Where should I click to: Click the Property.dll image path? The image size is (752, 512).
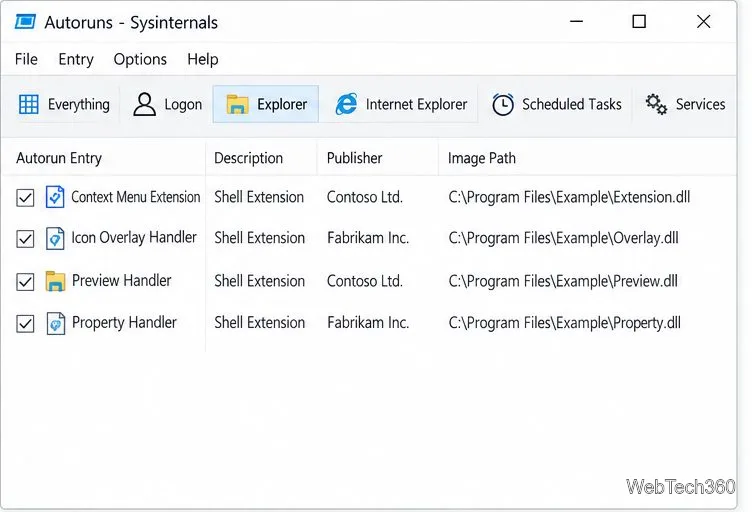pyautogui.click(x=564, y=323)
